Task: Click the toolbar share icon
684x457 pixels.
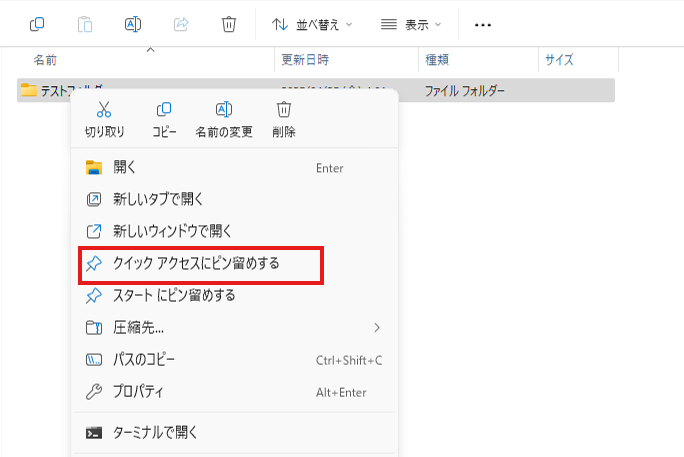Action: [181, 24]
